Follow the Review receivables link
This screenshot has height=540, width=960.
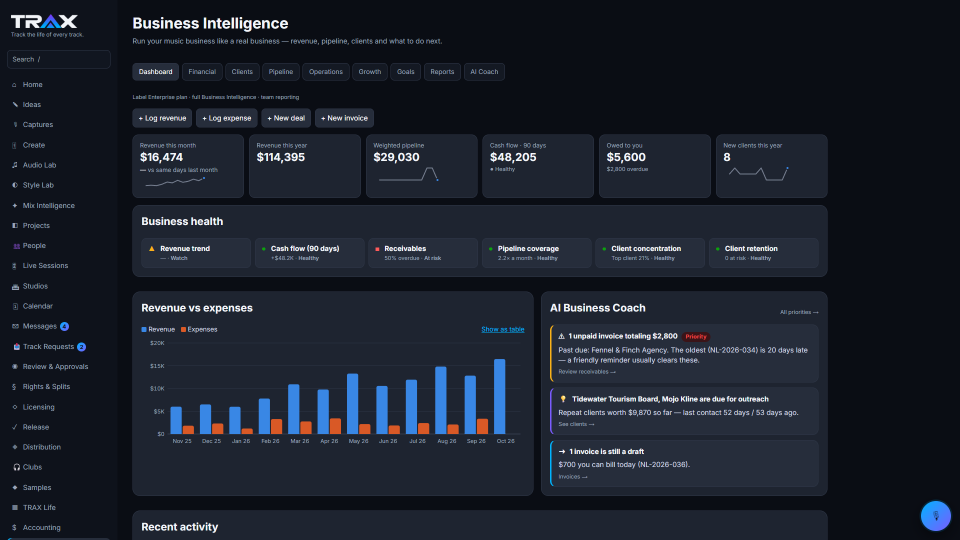(587, 372)
